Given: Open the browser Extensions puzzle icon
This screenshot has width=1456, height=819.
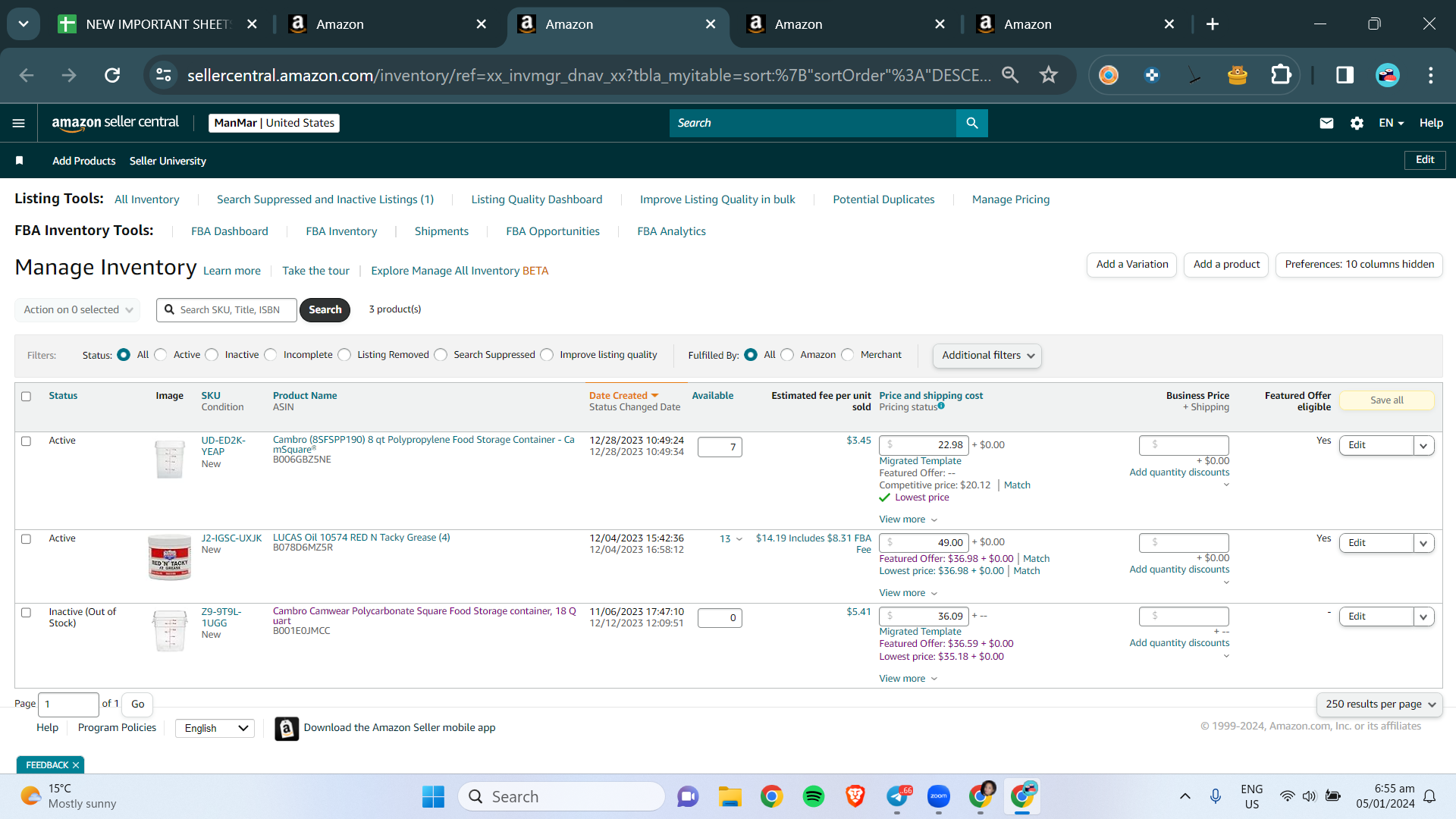Looking at the screenshot, I should 1281,75.
